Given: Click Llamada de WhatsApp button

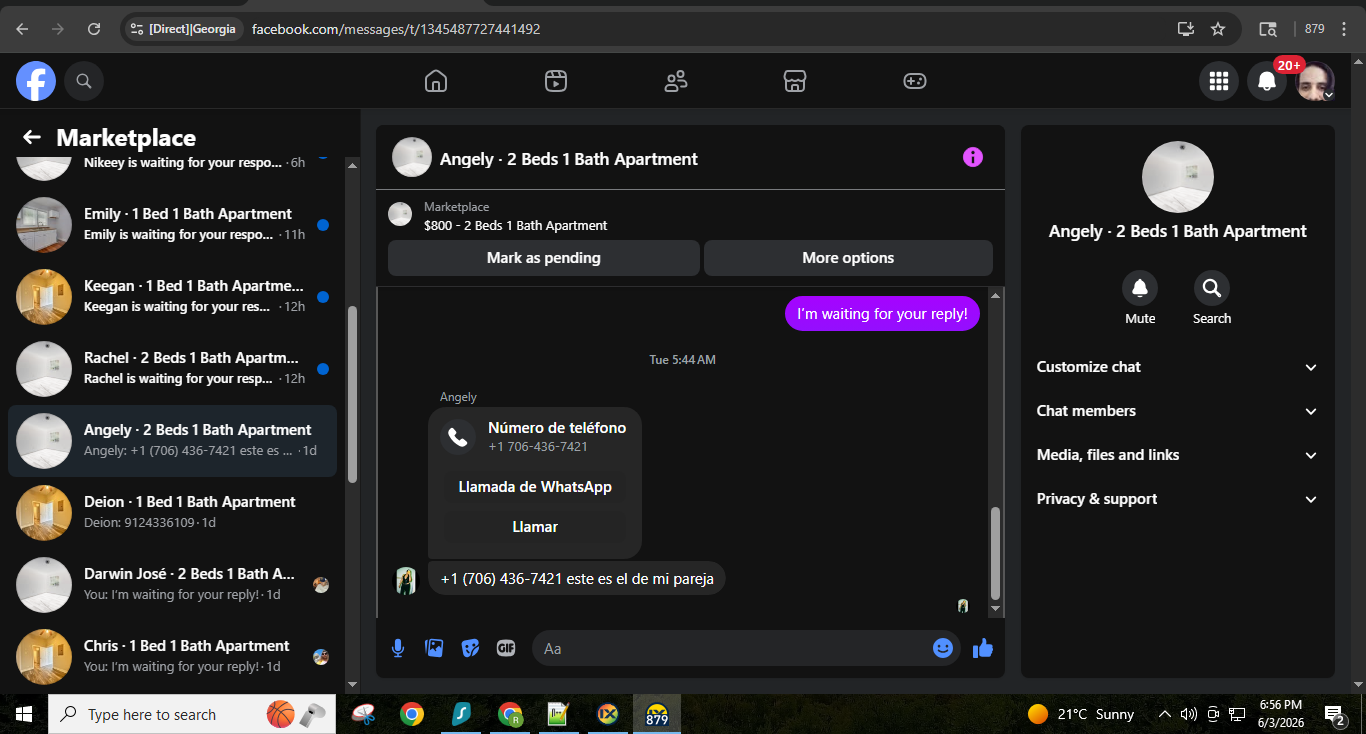Looking at the screenshot, I should pyautogui.click(x=535, y=487).
